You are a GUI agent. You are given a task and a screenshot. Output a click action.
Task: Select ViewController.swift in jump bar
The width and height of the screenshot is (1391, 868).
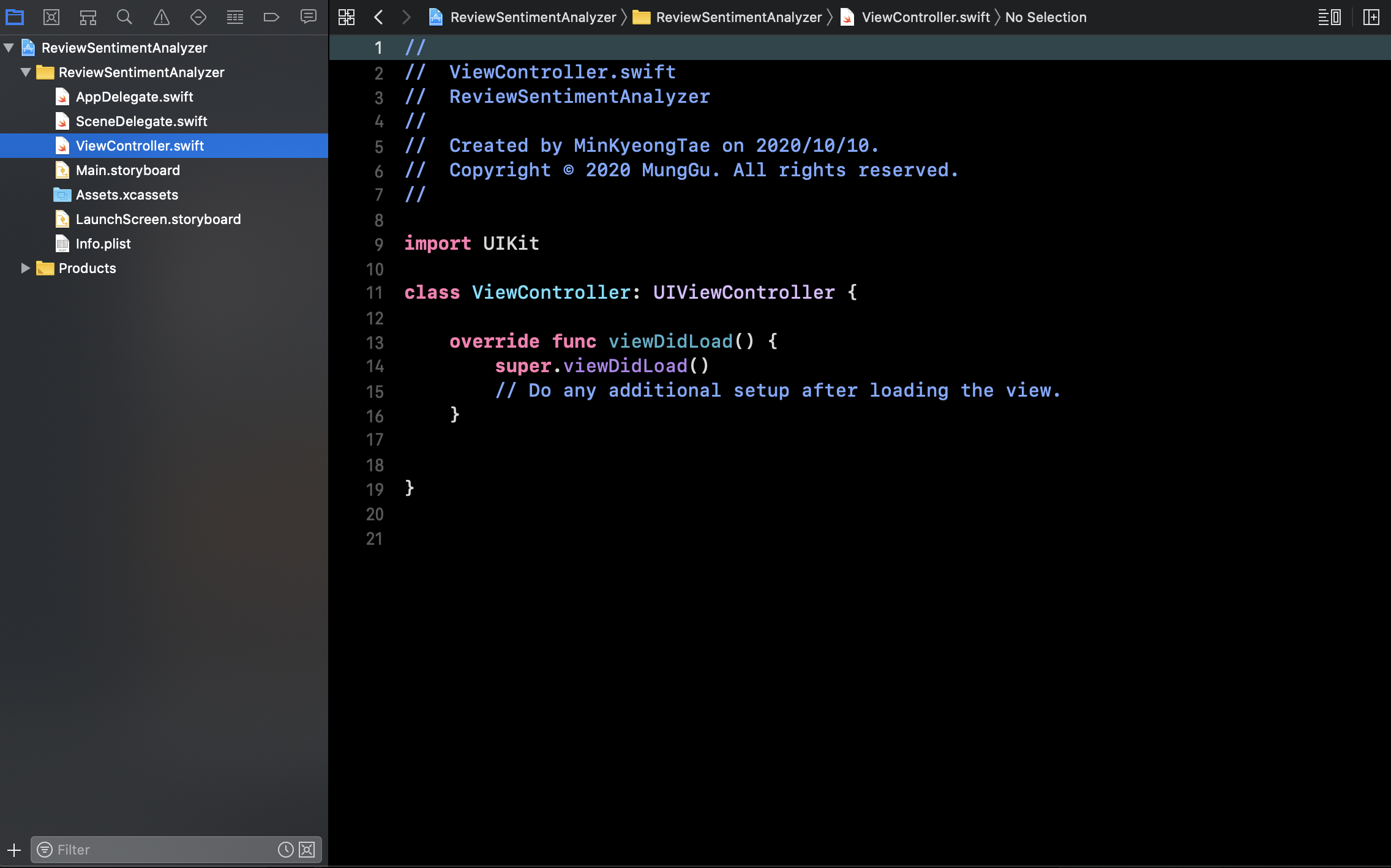click(925, 17)
